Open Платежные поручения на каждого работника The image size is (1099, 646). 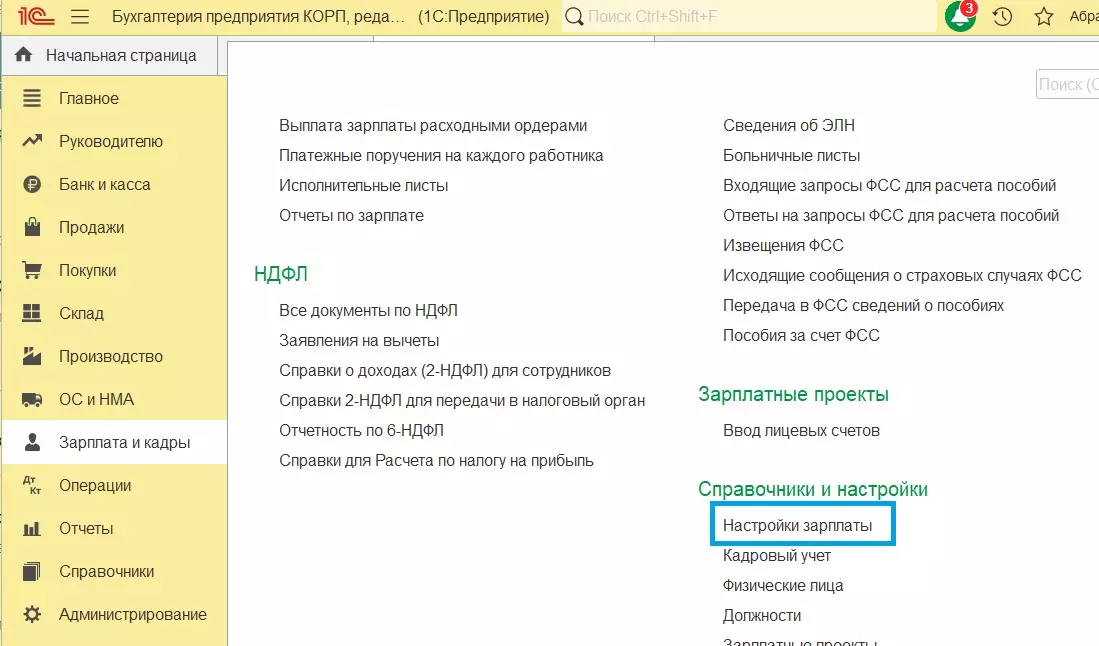441,156
